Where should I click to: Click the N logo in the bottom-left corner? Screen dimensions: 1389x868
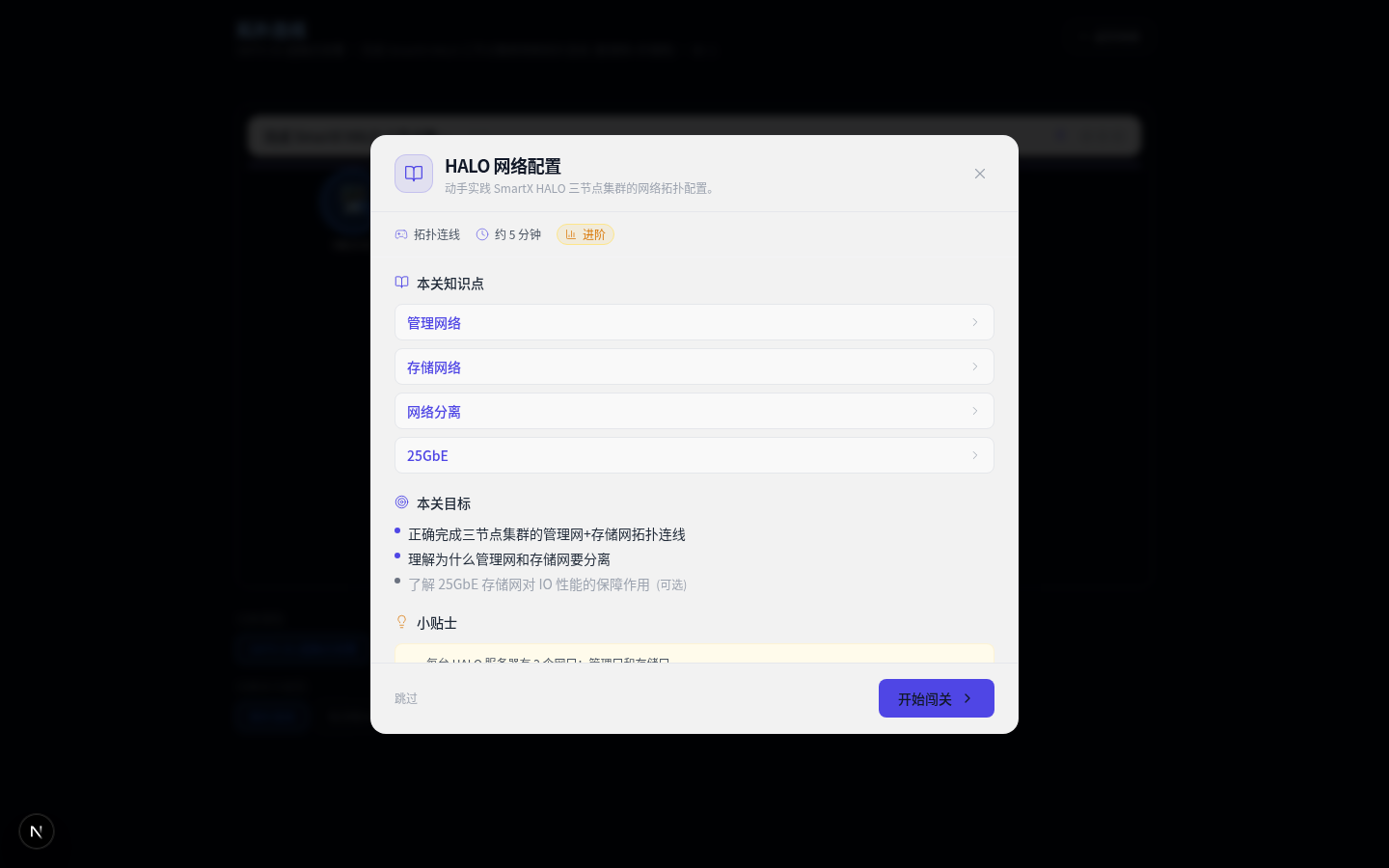click(x=36, y=830)
